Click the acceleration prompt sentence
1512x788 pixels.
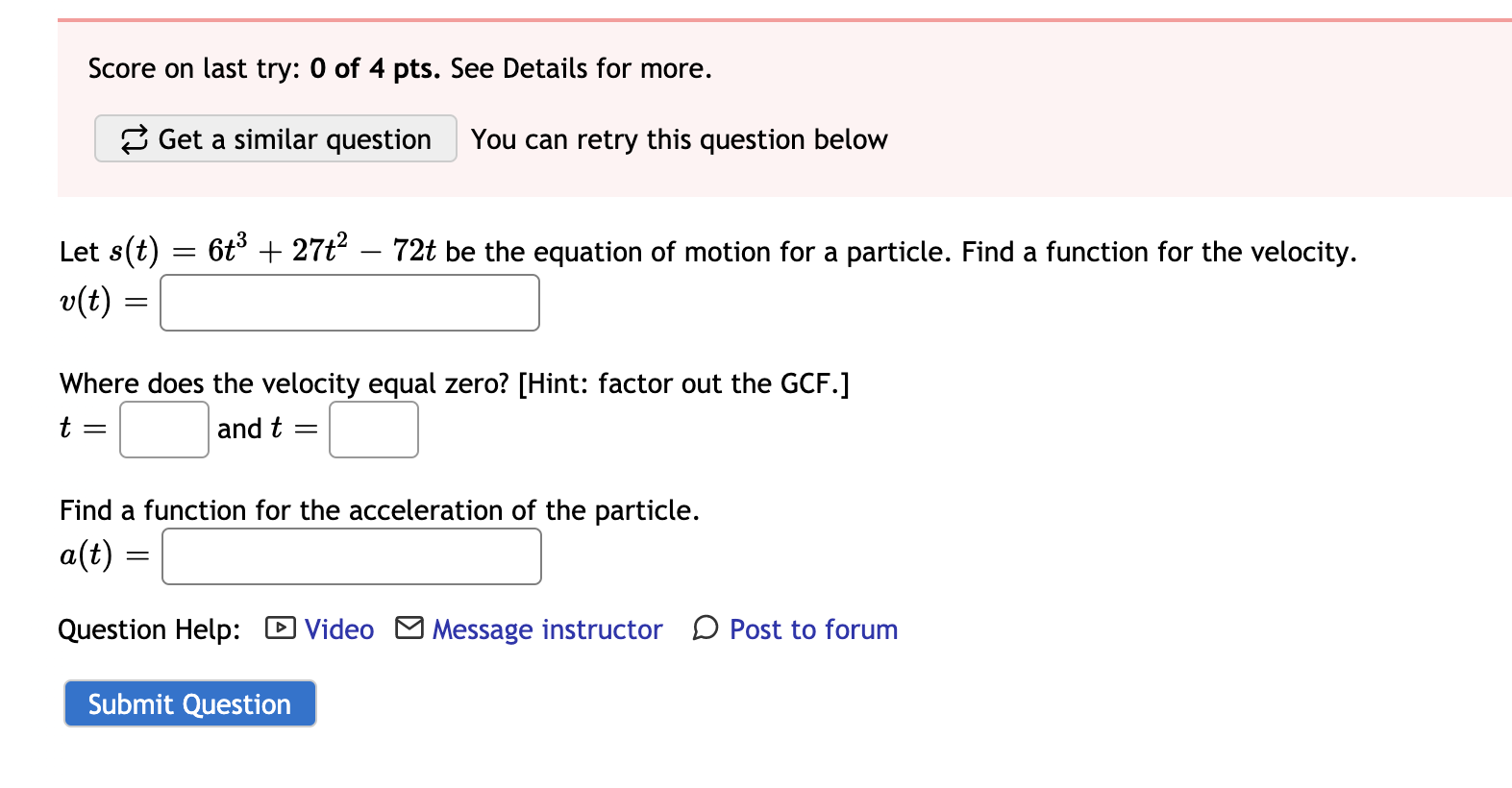(x=380, y=510)
